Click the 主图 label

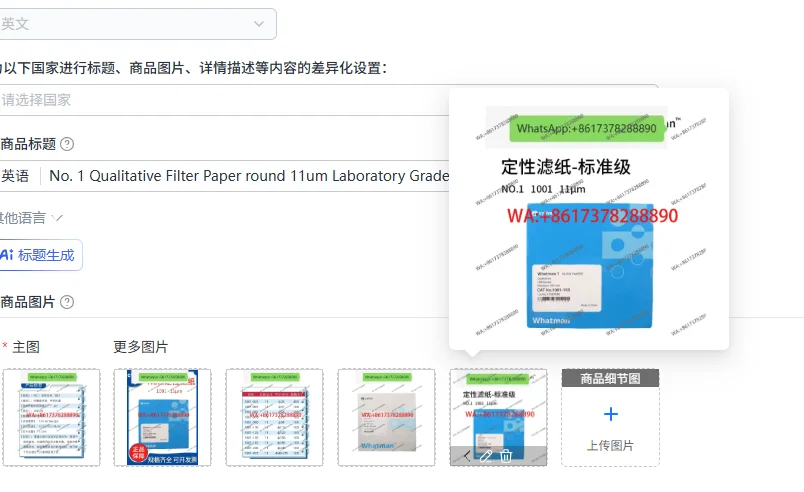click(26, 347)
